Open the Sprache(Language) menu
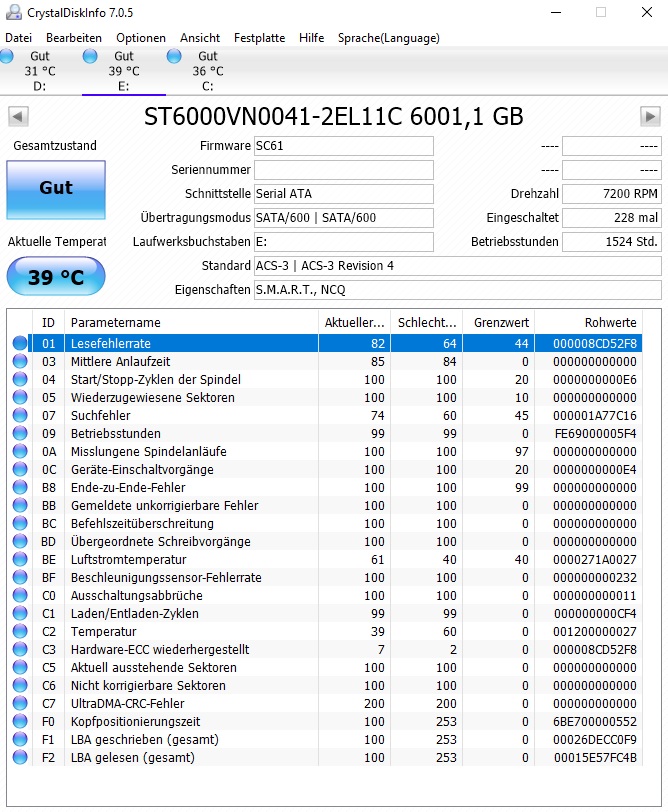The image size is (668, 812). pyautogui.click(x=388, y=38)
